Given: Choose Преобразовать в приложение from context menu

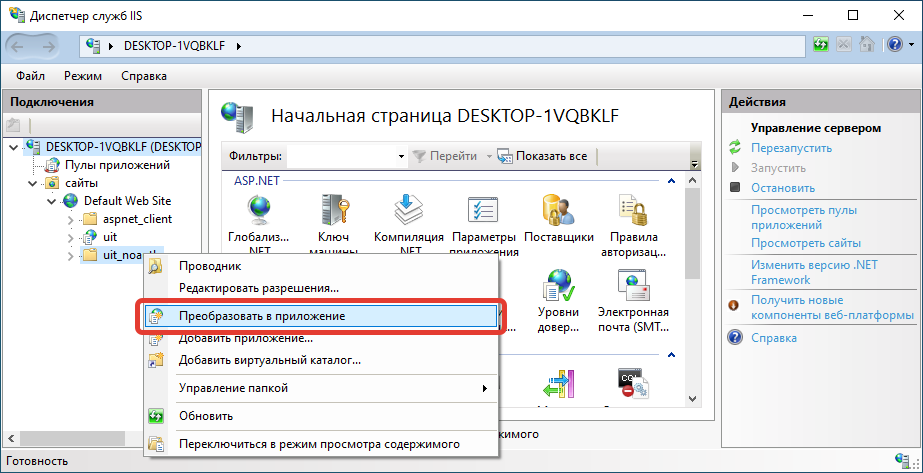Looking at the screenshot, I should (262, 316).
